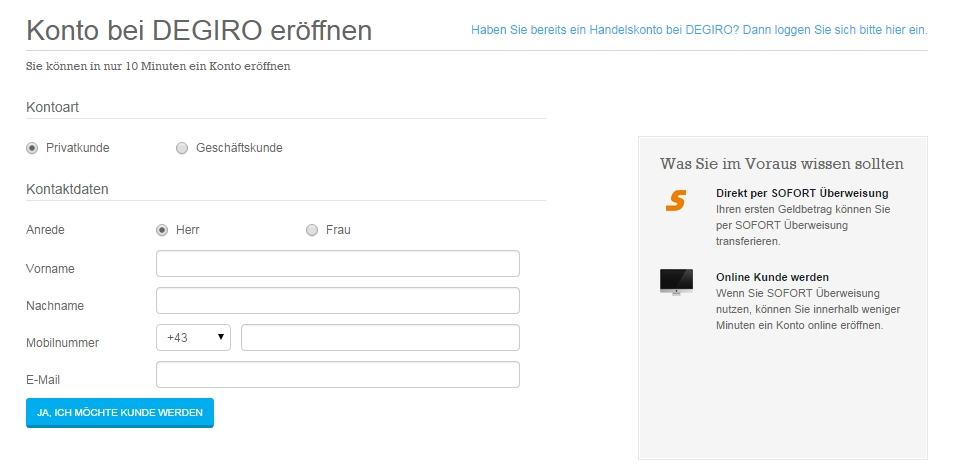Click the Kontoart section label
This screenshot has height=476, width=954.
pyautogui.click(x=52, y=107)
